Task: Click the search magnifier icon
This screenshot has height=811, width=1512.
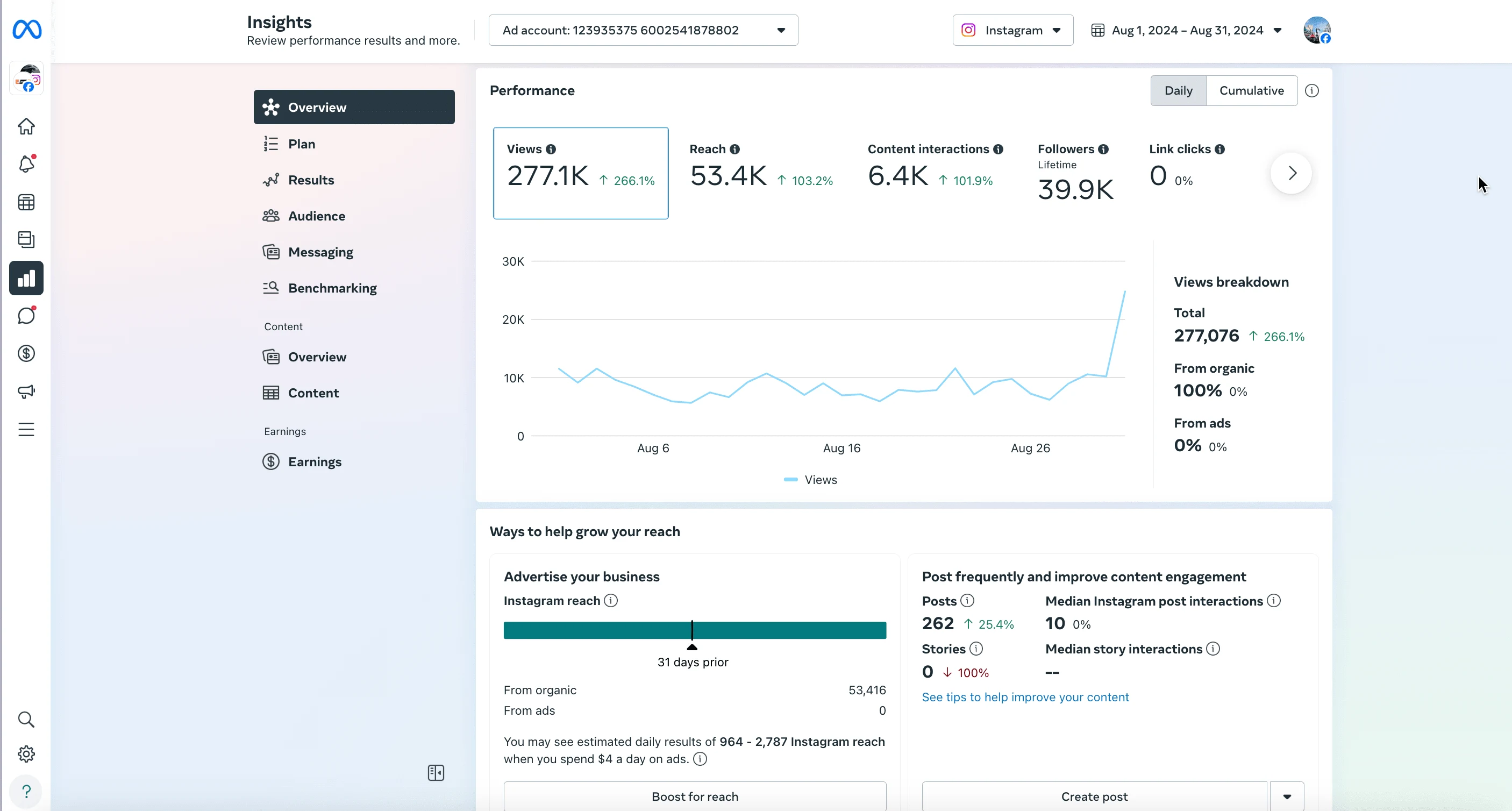Action: [26, 720]
